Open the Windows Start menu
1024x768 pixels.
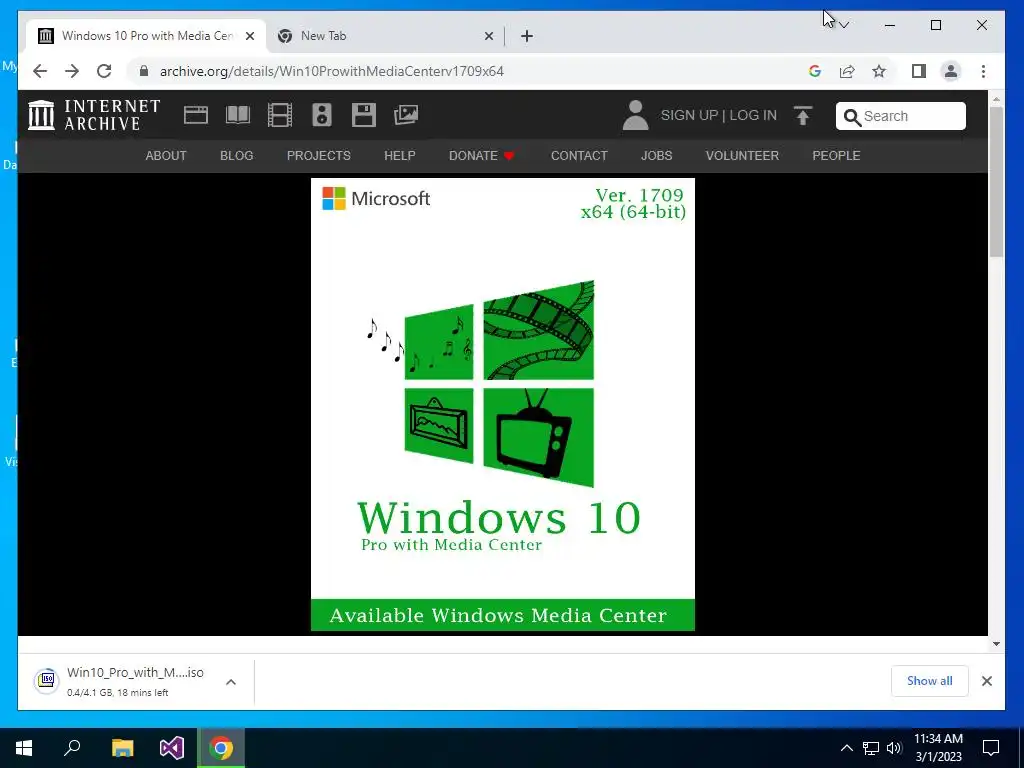tap(24, 748)
